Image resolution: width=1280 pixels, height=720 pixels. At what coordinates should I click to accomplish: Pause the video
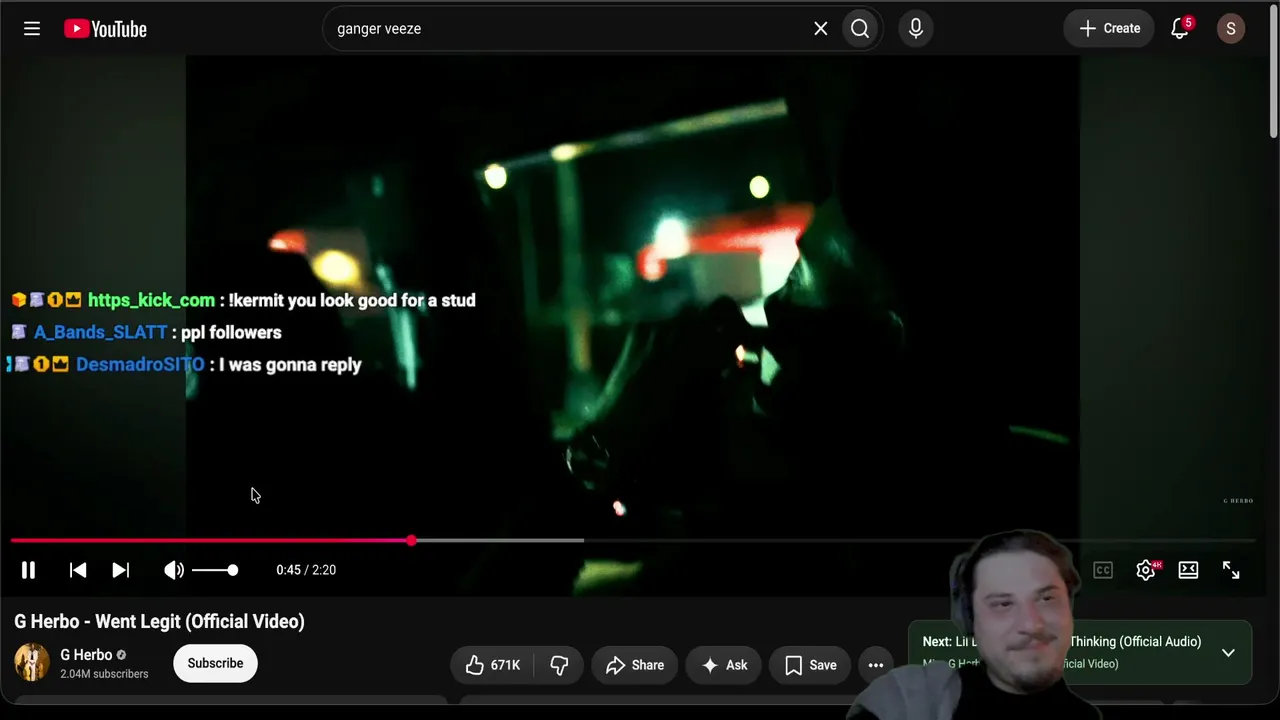click(28, 570)
